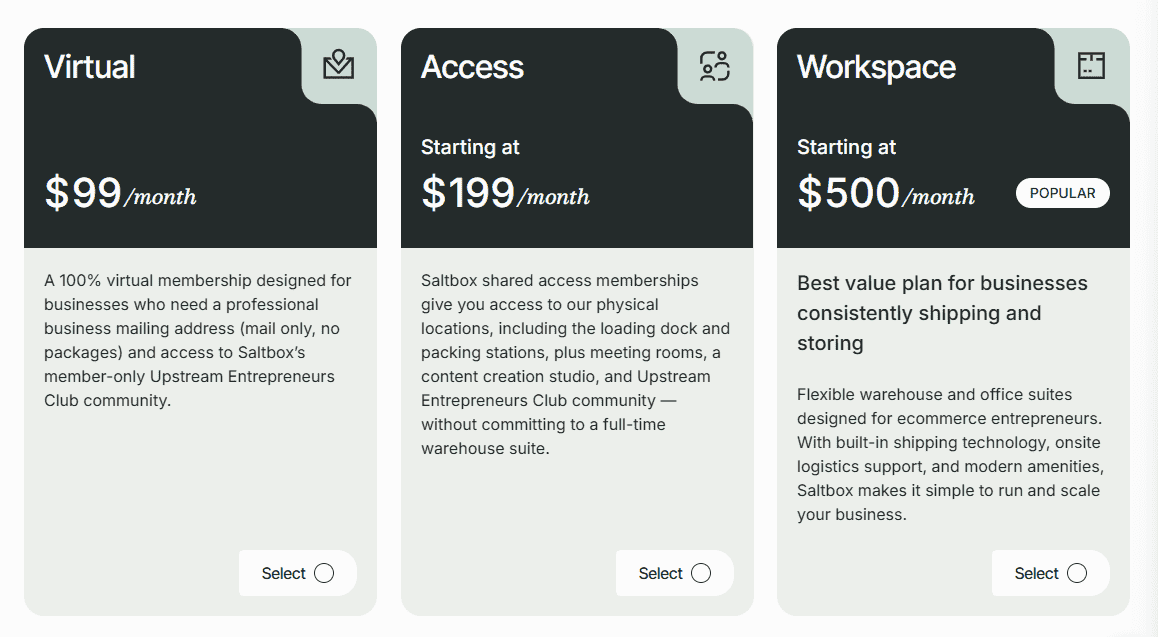1158x637 pixels.
Task: Click the Access plan heading
Action: [x=472, y=67]
